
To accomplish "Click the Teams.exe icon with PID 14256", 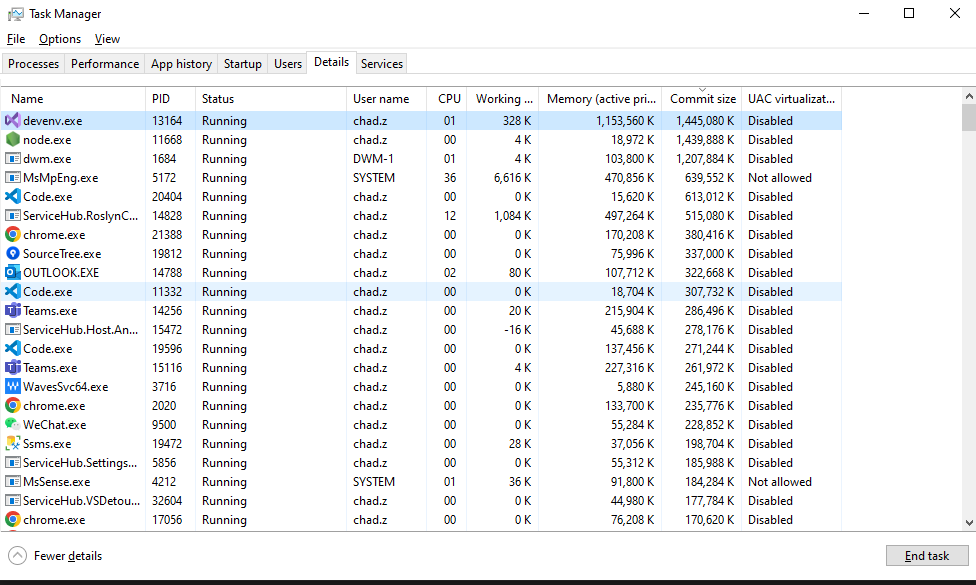I will click(x=13, y=311).
